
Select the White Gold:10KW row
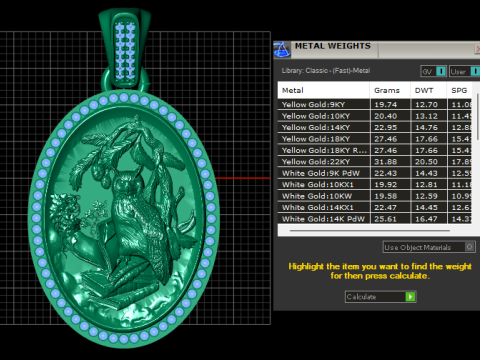coord(375,196)
